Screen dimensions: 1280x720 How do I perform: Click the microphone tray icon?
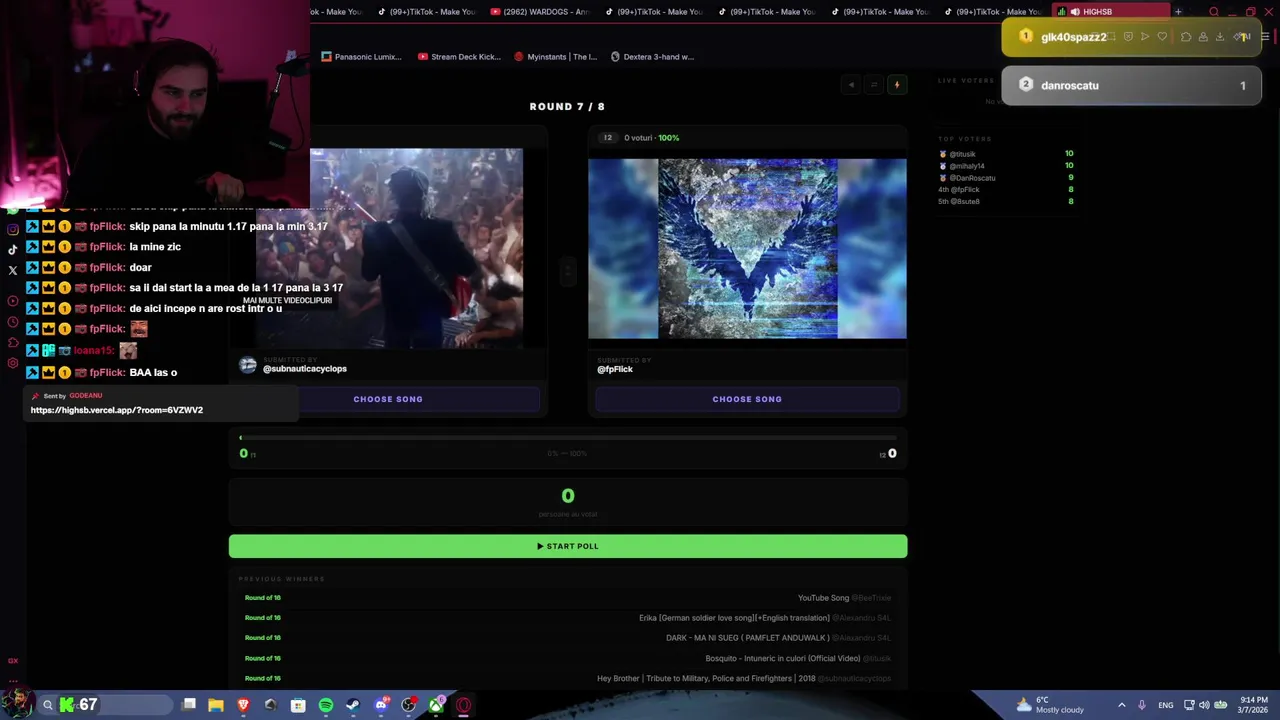[1142, 705]
